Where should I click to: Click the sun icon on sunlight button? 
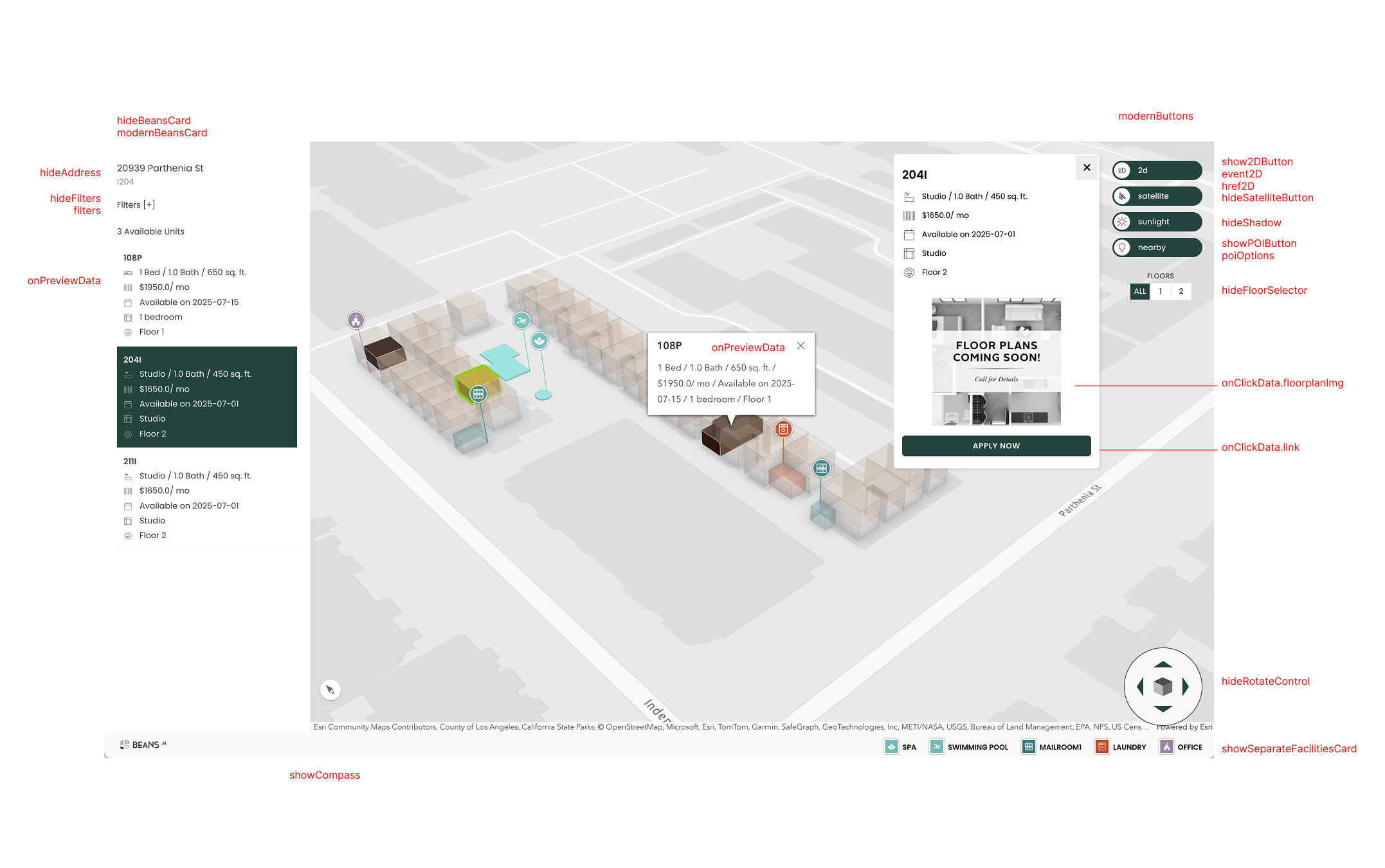point(1122,222)
